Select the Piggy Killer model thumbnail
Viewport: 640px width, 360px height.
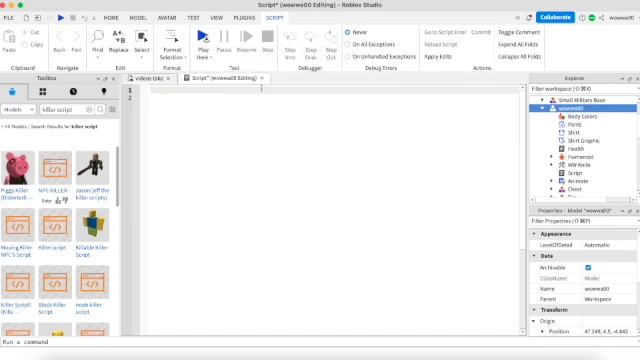point(18,168)
